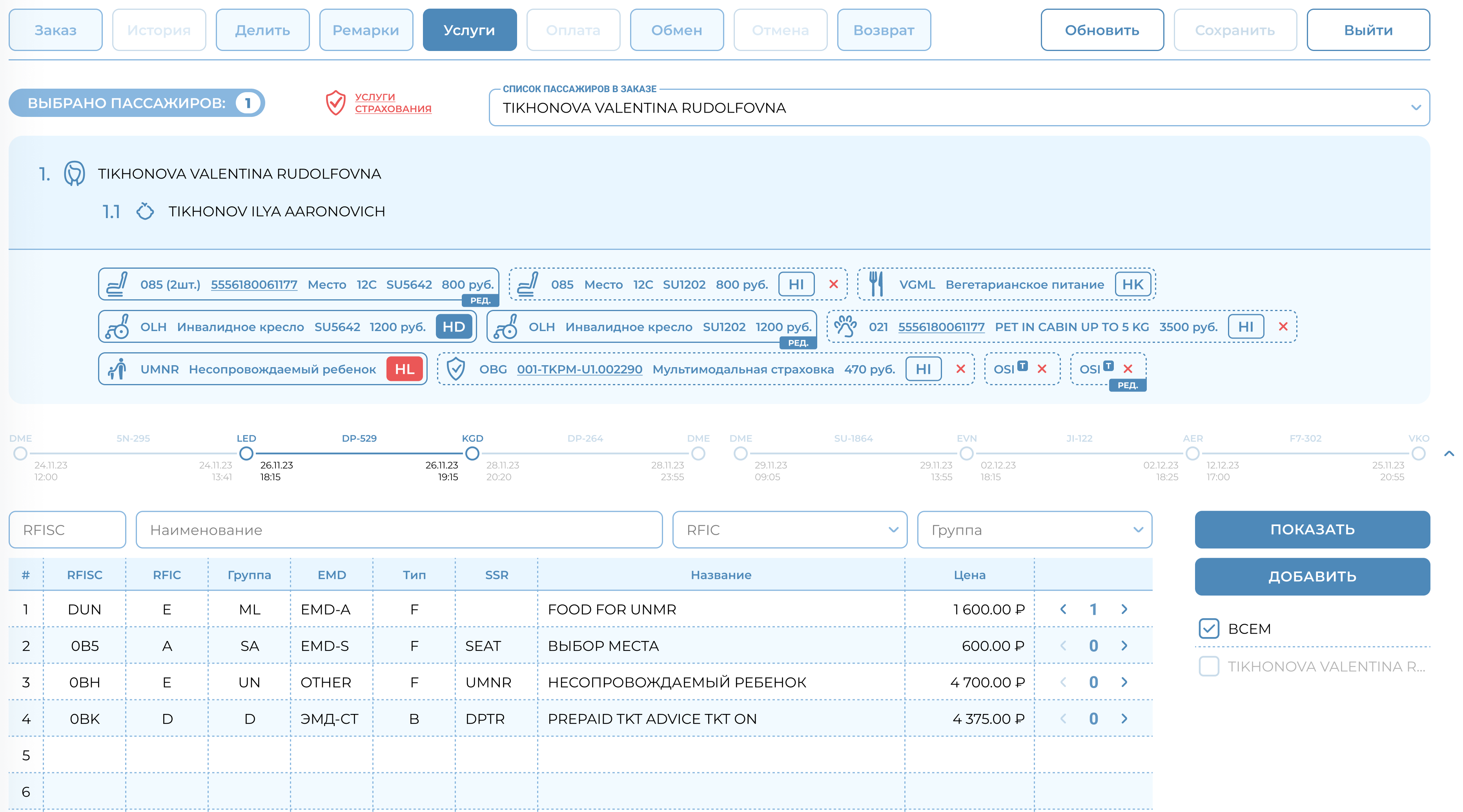The image size is (1463, 812).
Task: Click the unaccompanied child UMNR icon
Action: pyautogui.click(x=118, y=369)
